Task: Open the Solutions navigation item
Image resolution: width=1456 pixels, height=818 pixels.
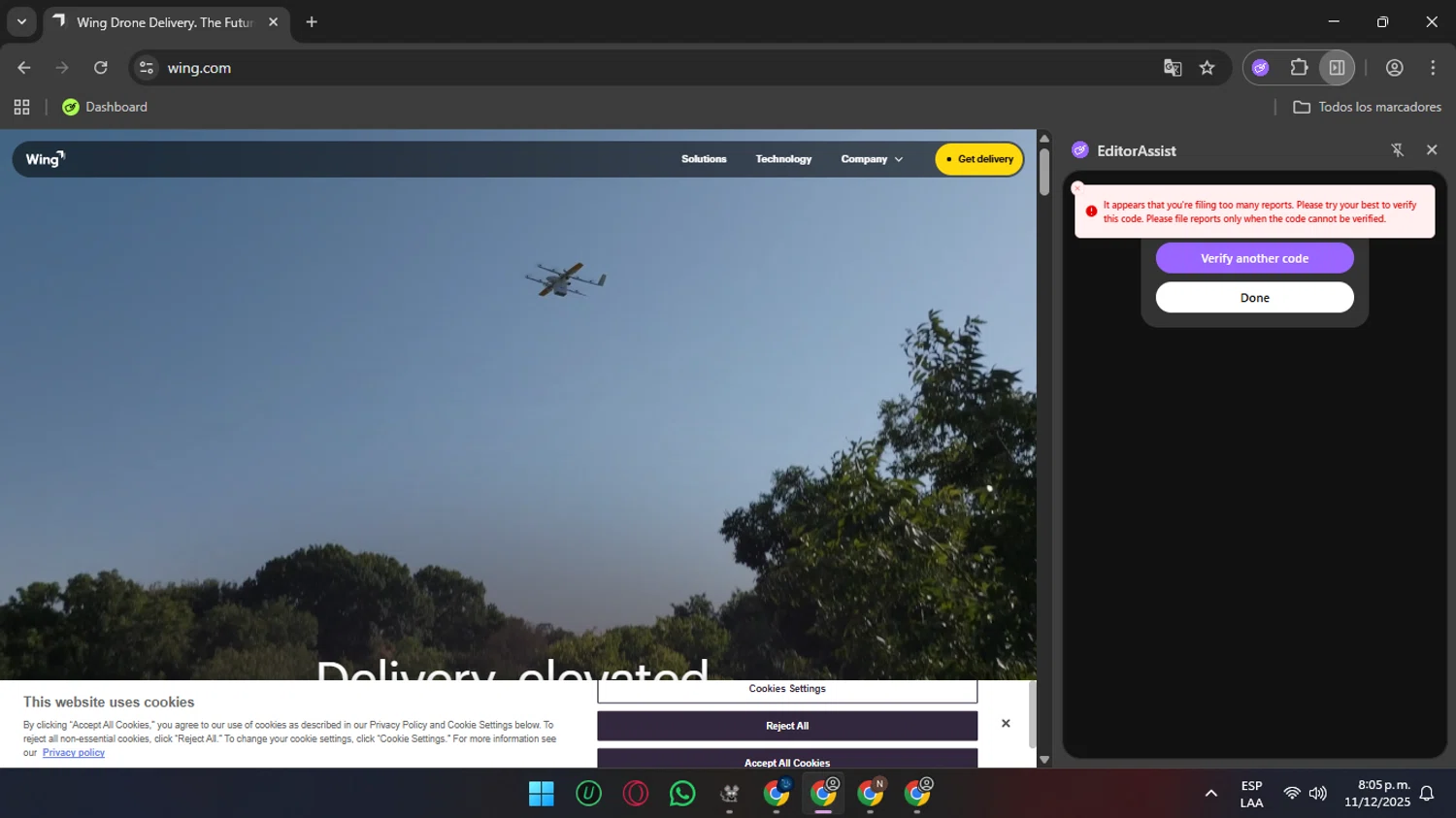Action: tap(704, 159)
